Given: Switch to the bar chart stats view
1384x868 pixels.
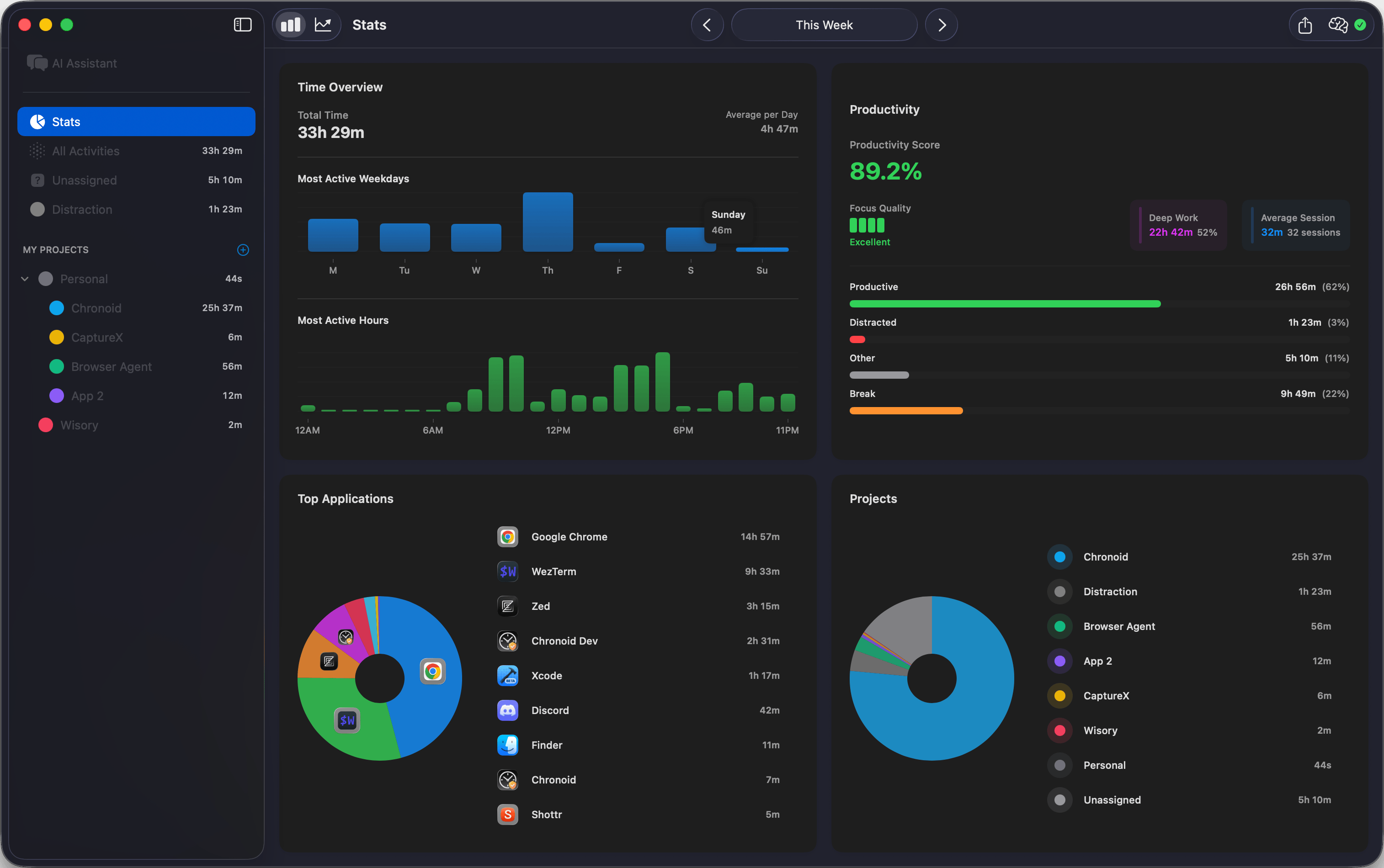Looking at the screenshot, I should pyautogui.click(x=291, y=24).
